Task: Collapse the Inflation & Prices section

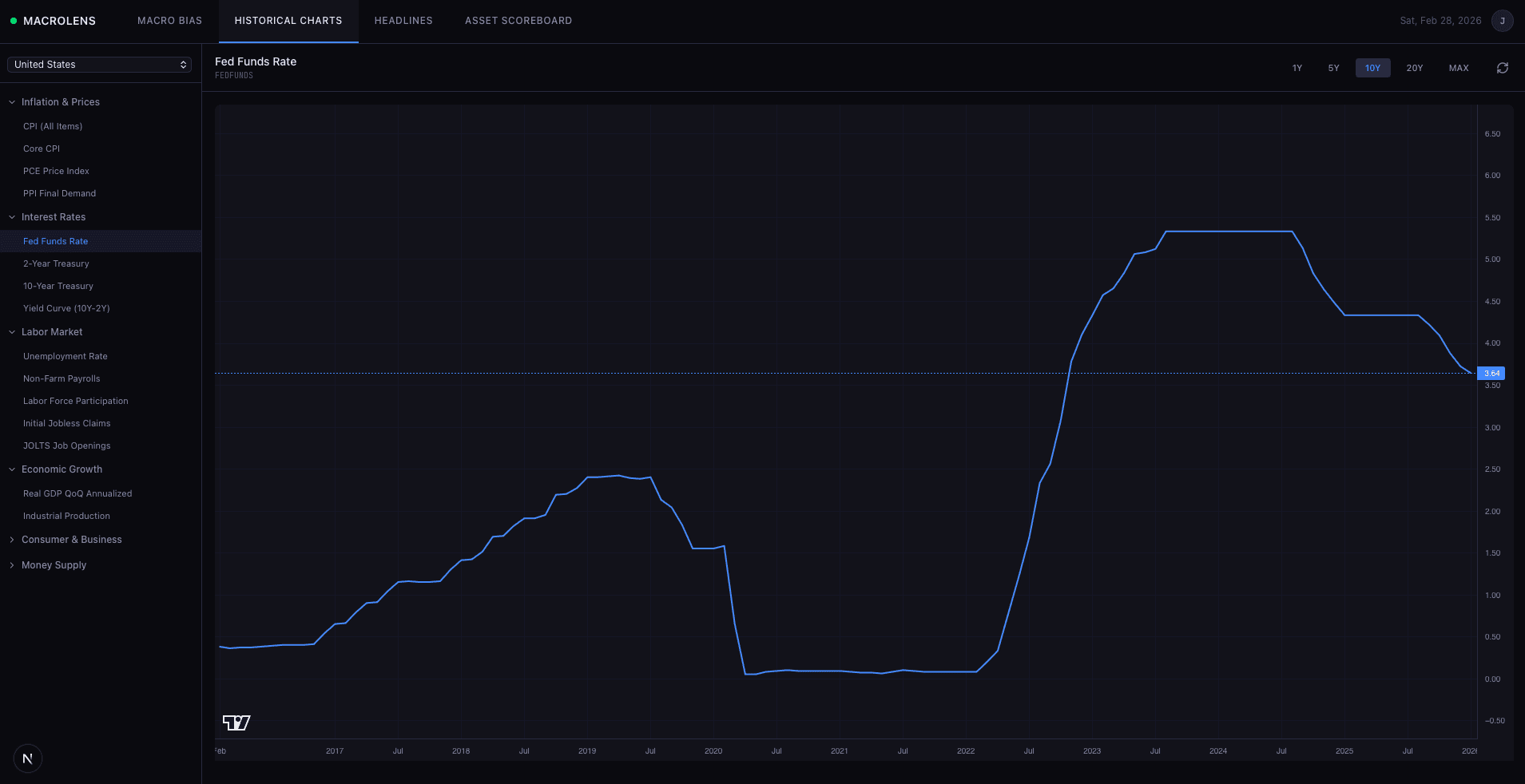Action: pyautogui.click(x=60, y=102)
